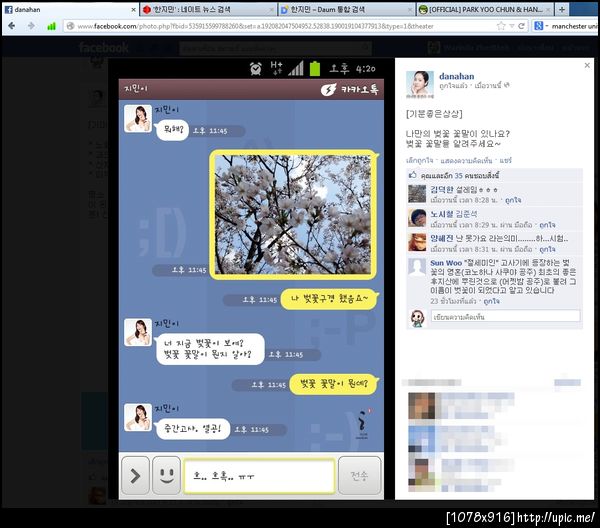The image size is (600, 528).
Task: Click 김덕한 commenter avatar
Action: pos(417,194)
